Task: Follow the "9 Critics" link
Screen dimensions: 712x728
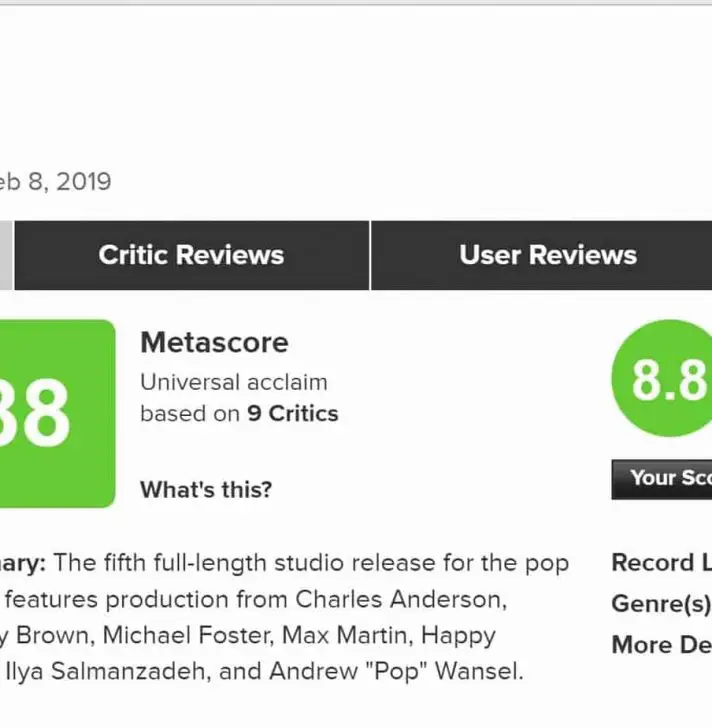Action: tap(293, 413)
